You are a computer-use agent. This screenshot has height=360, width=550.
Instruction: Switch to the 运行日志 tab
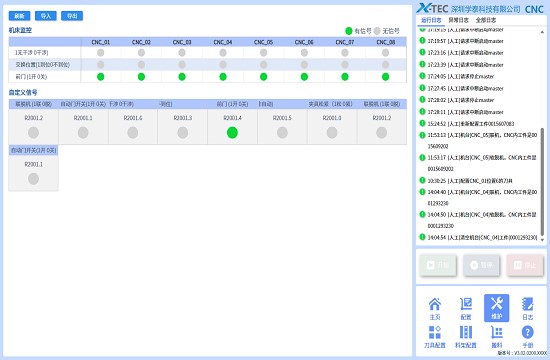(x=431, y=20)
